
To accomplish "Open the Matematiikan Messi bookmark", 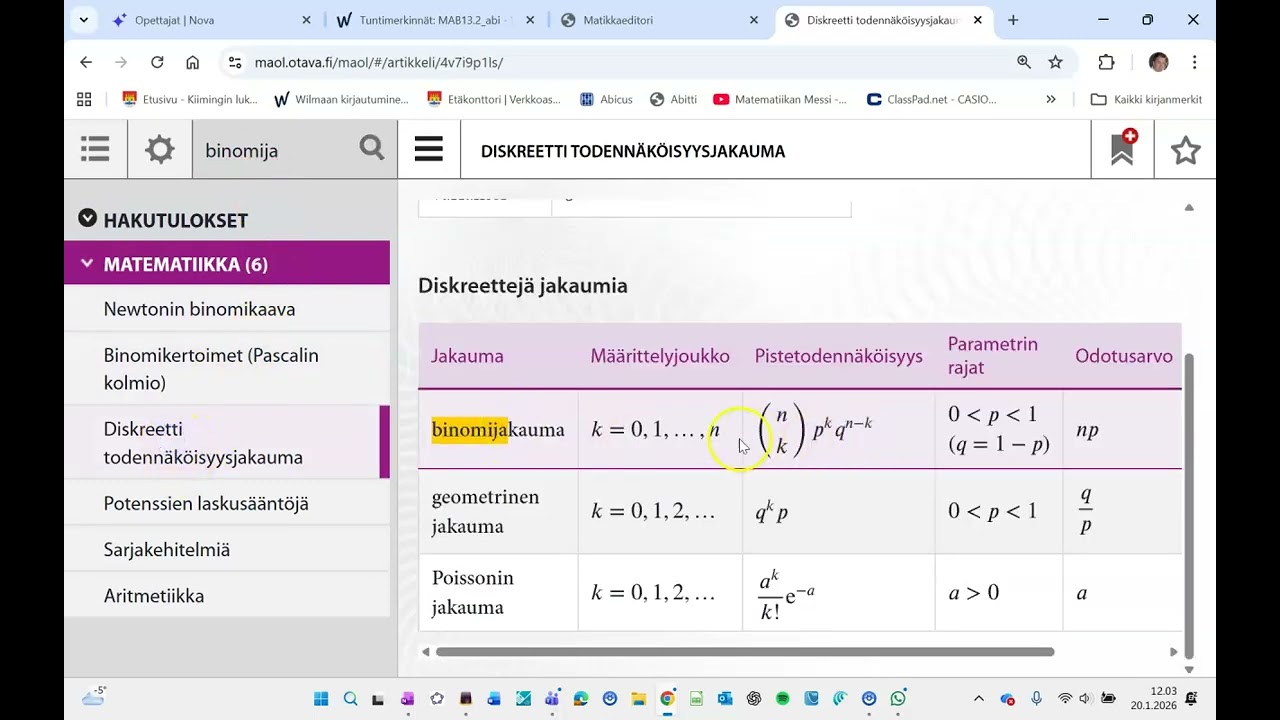I will pyautogui.click(x=780, y=99).
